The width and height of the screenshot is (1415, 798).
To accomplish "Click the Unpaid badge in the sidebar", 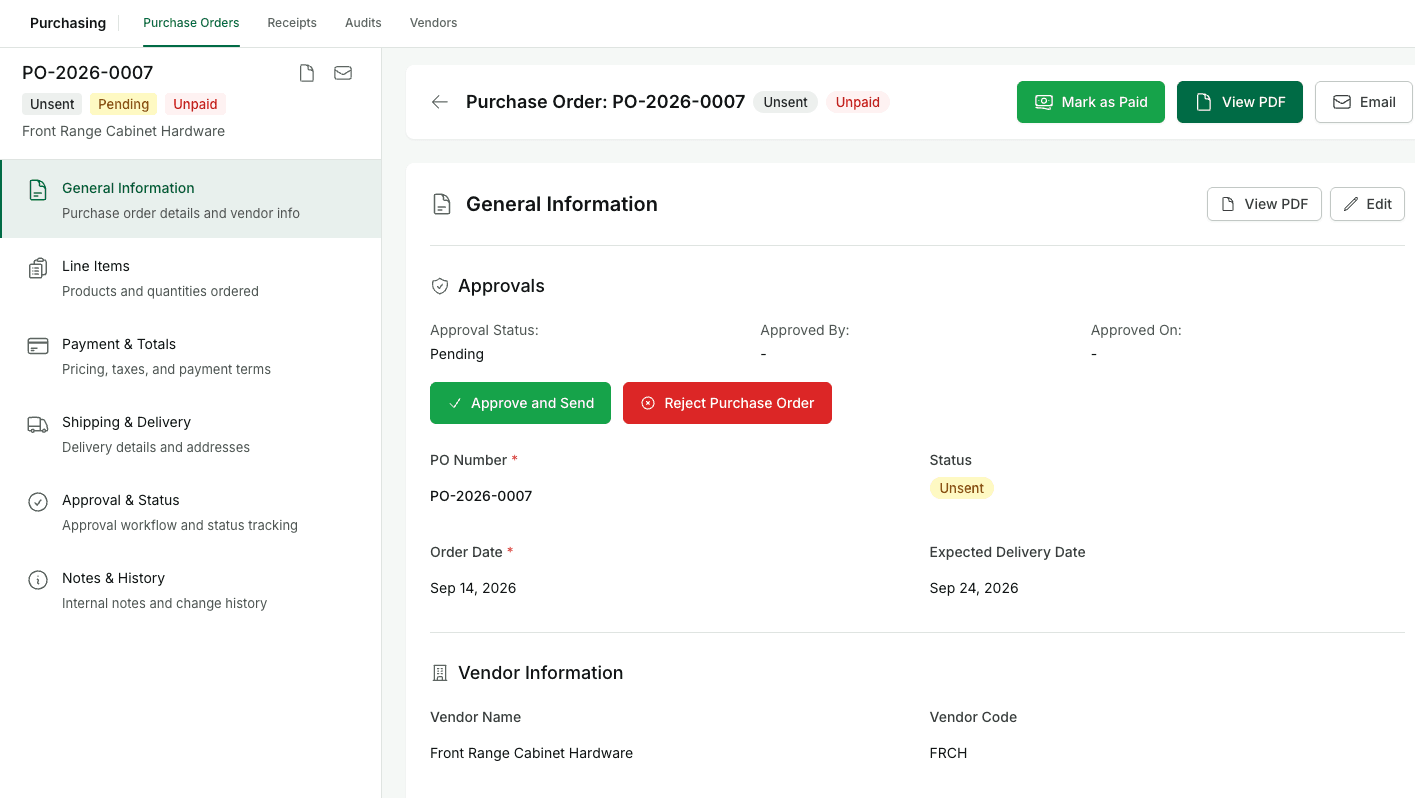I will 195,104.
